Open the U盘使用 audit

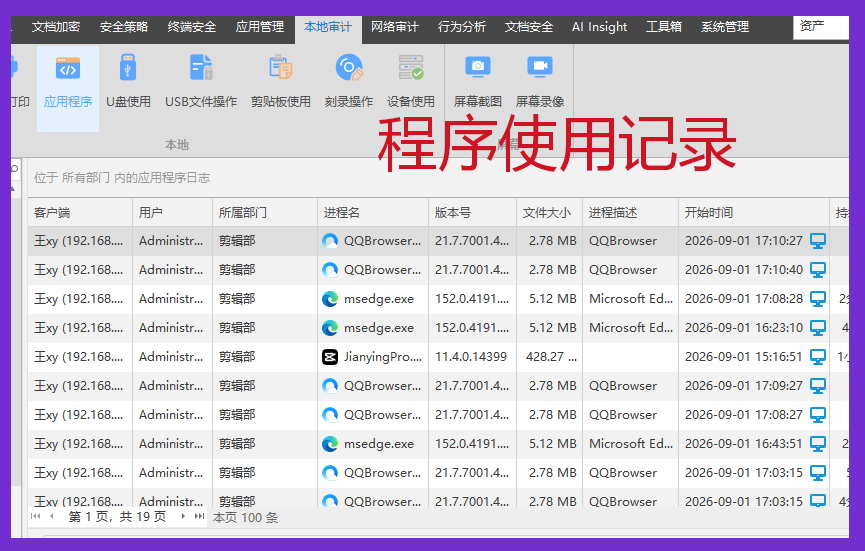[128, 83]
